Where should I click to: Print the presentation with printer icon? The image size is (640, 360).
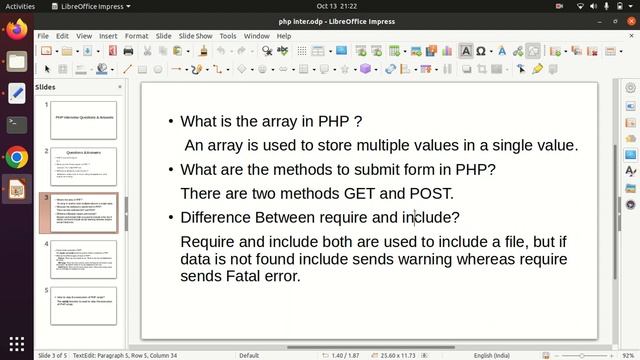(x=128, y=51)
